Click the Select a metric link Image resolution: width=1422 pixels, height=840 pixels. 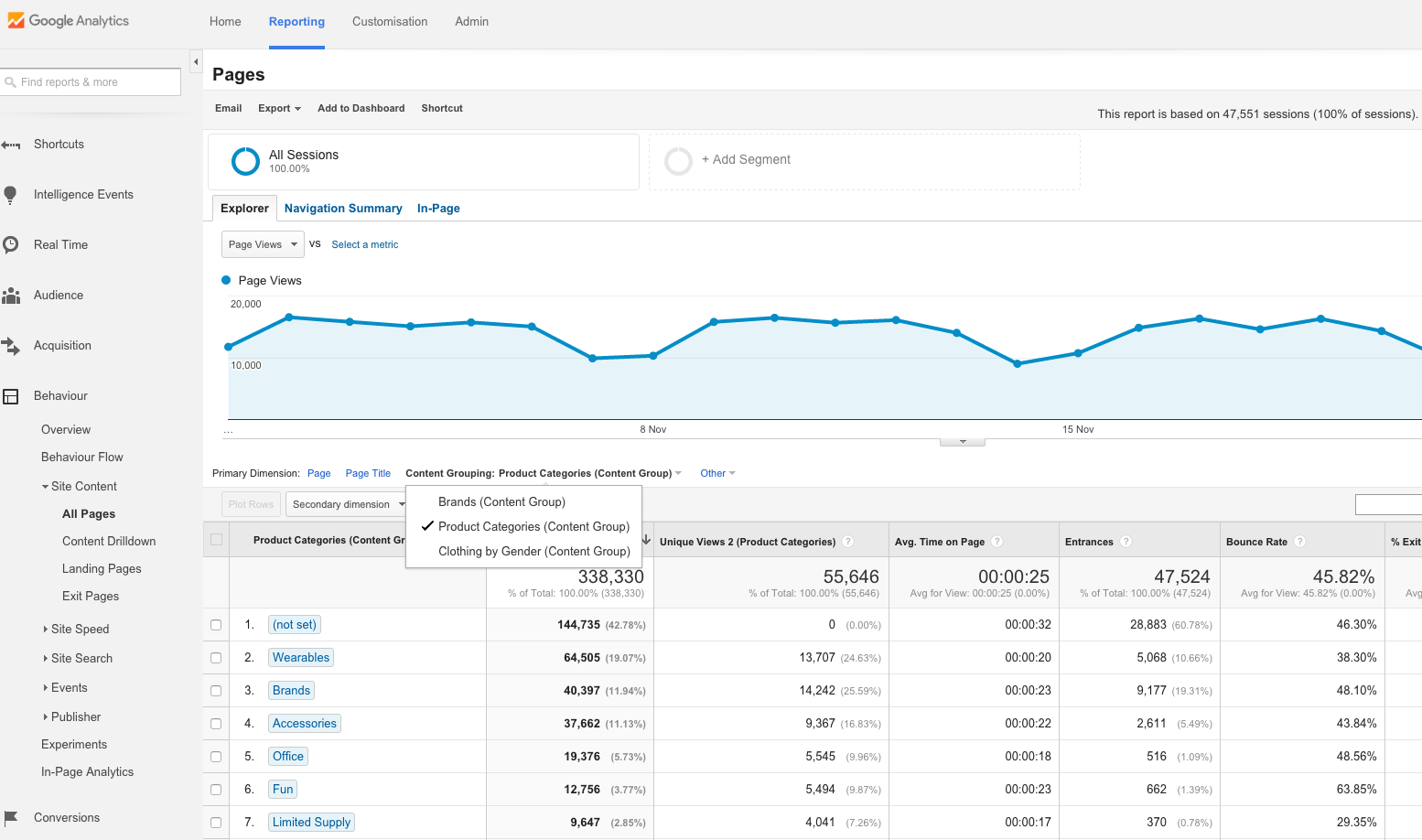tap(365, 244)
